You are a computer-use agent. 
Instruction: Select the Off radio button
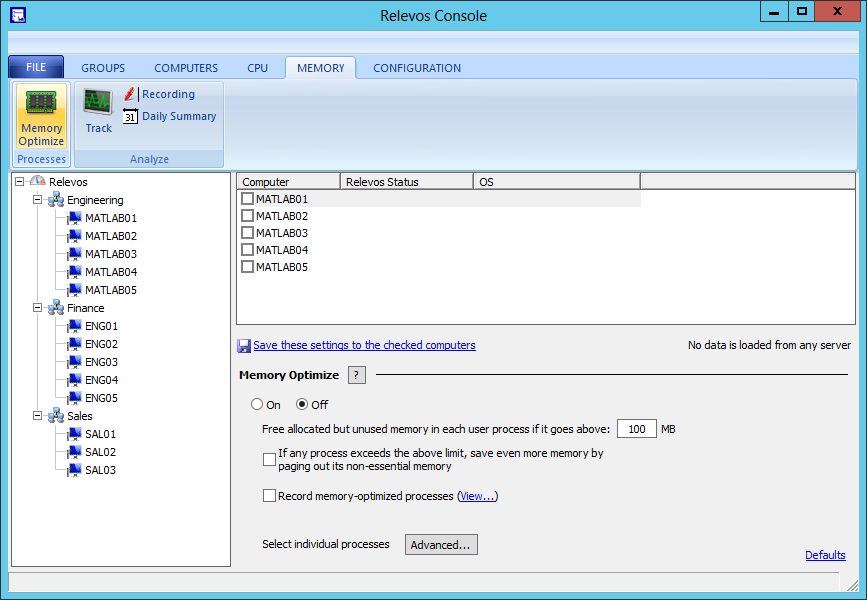302,404
